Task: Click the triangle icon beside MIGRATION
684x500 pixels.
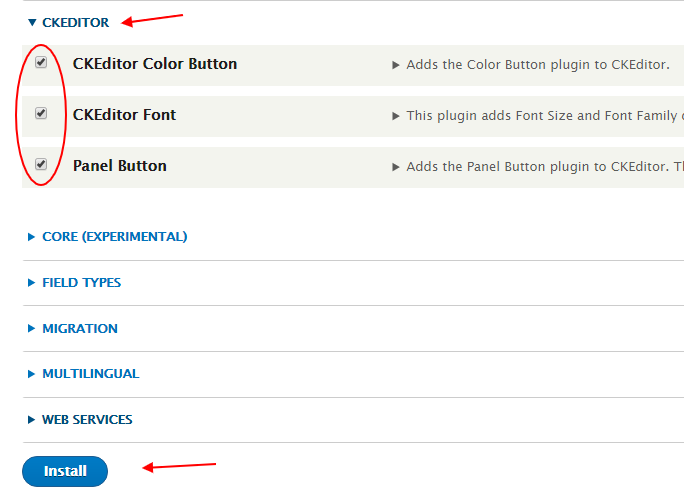Action: coord(31,329)
